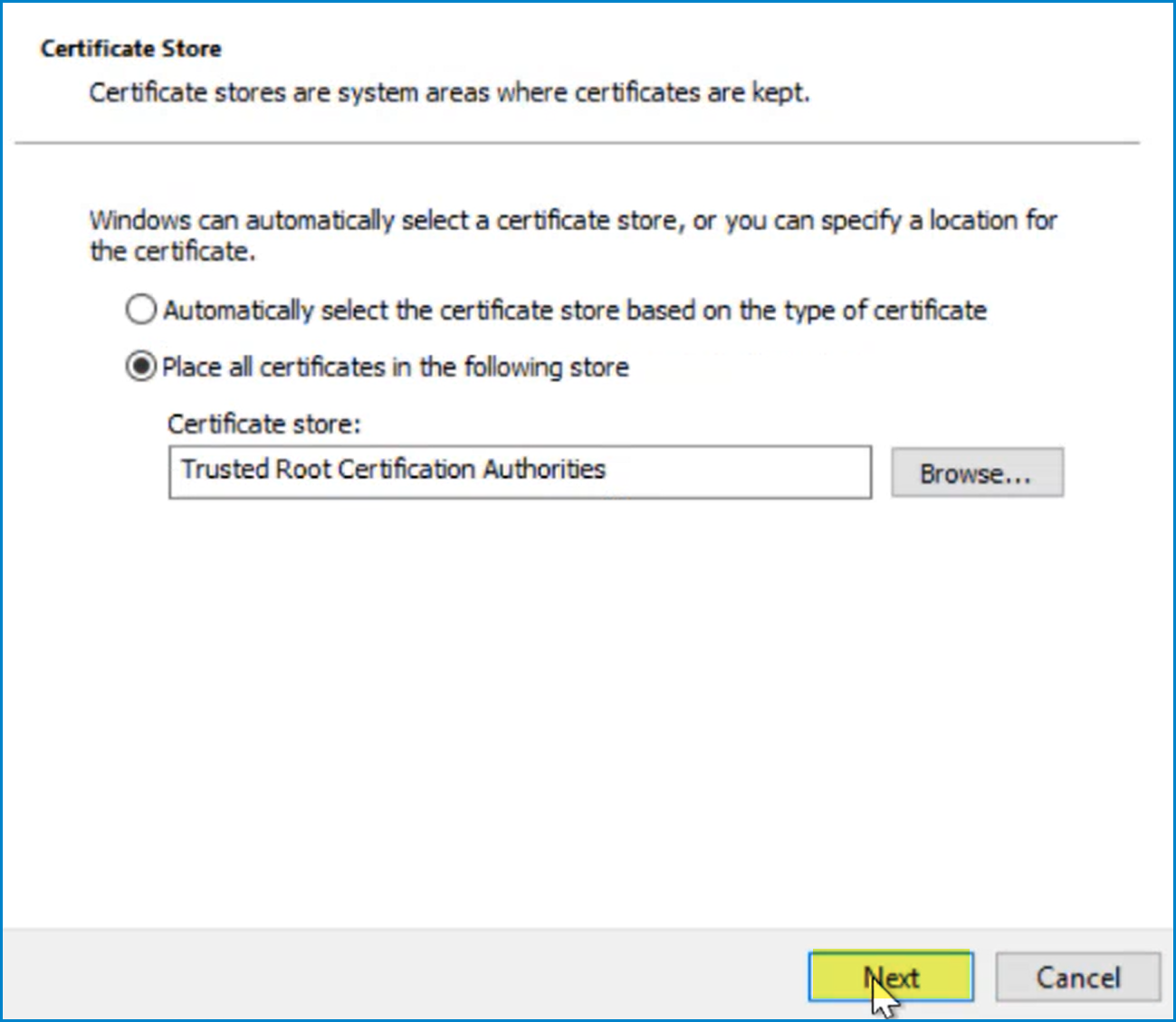Click the 'Place all certificates' option label
The image size is (1176, 1022).
coord(396,367)
